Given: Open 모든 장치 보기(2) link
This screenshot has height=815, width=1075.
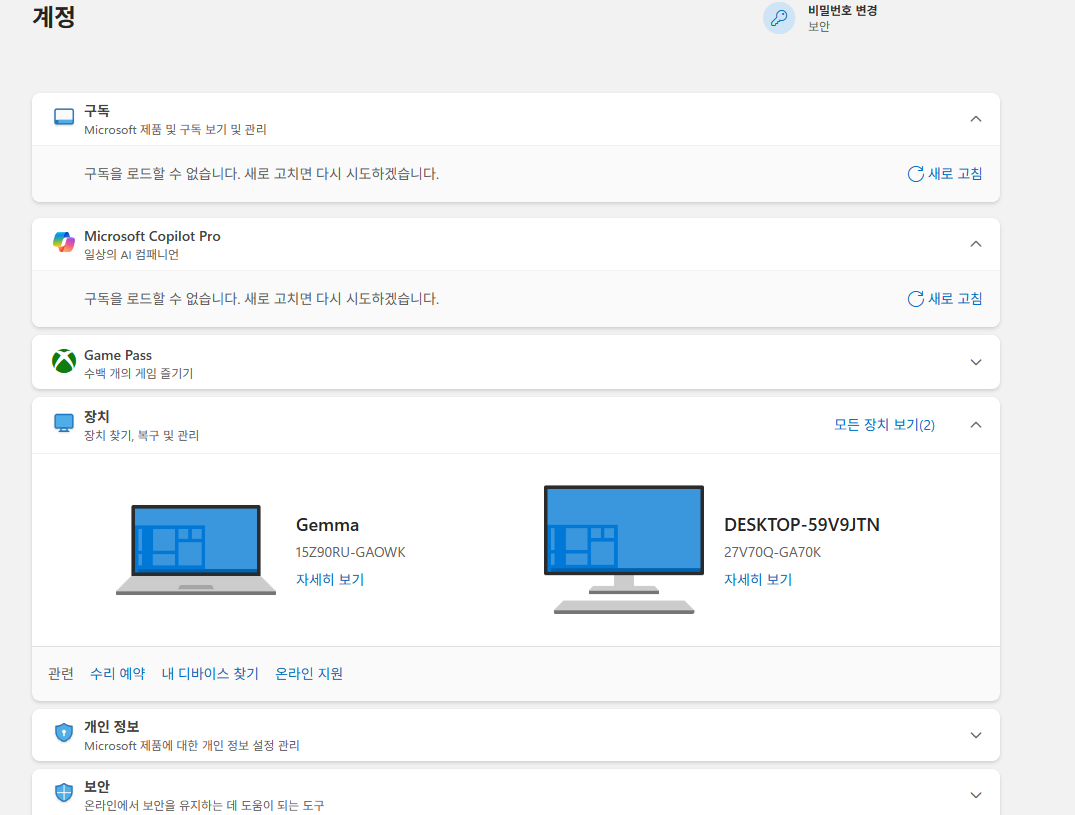Looking at the screenshot, I should (x=884, y=425).
